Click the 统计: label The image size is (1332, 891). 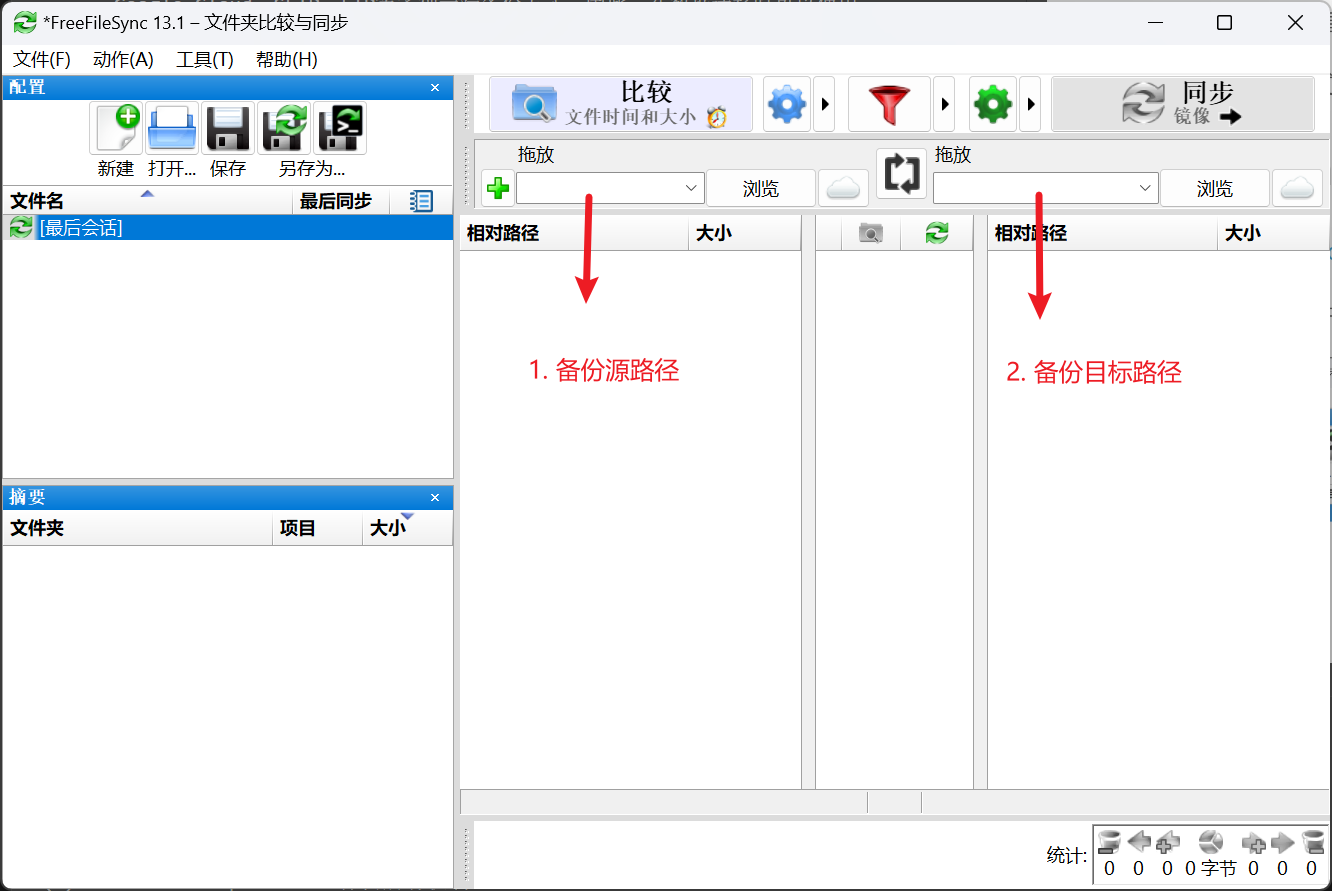tap(1067, 856)
